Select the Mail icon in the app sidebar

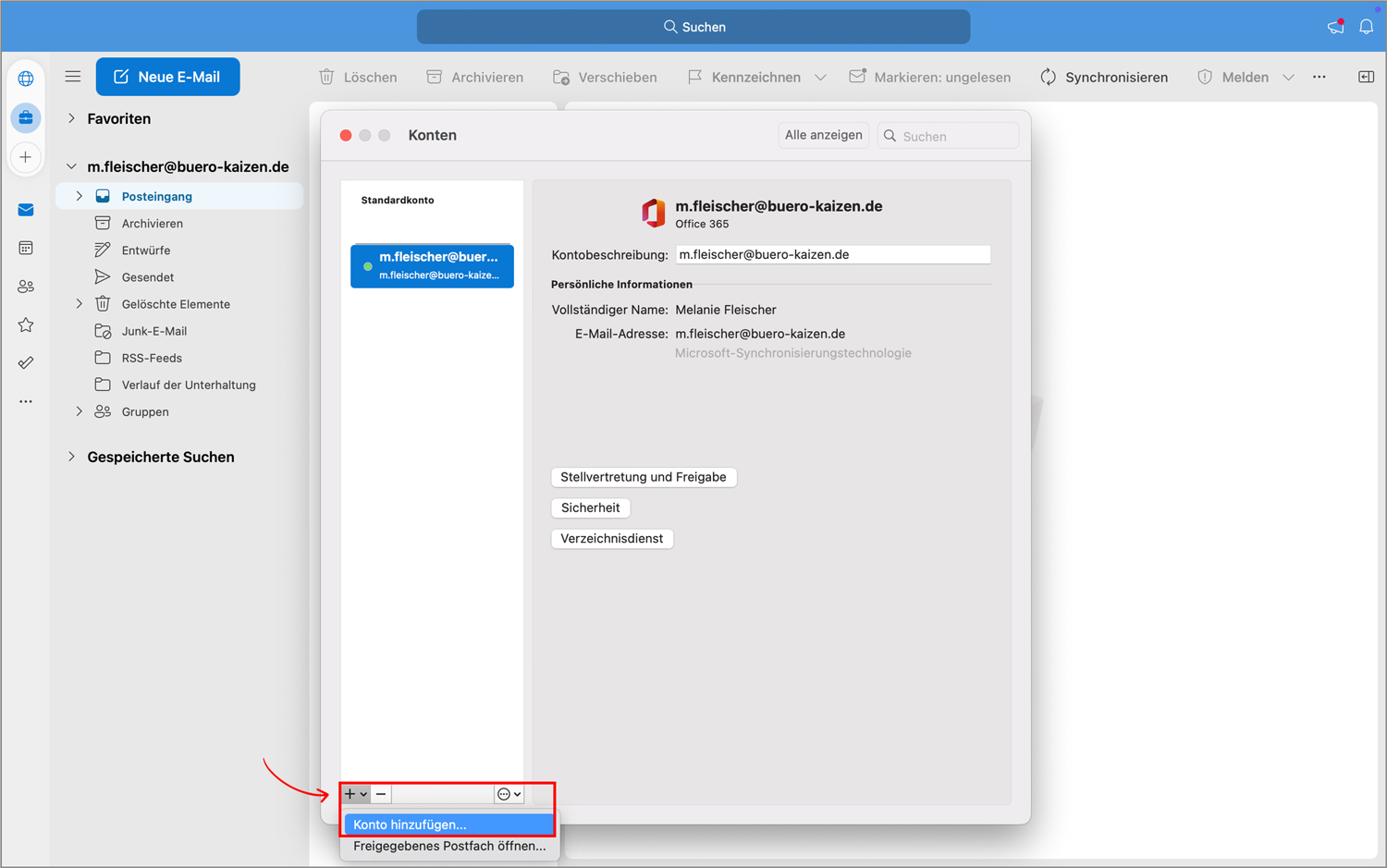tap(26, 210)
